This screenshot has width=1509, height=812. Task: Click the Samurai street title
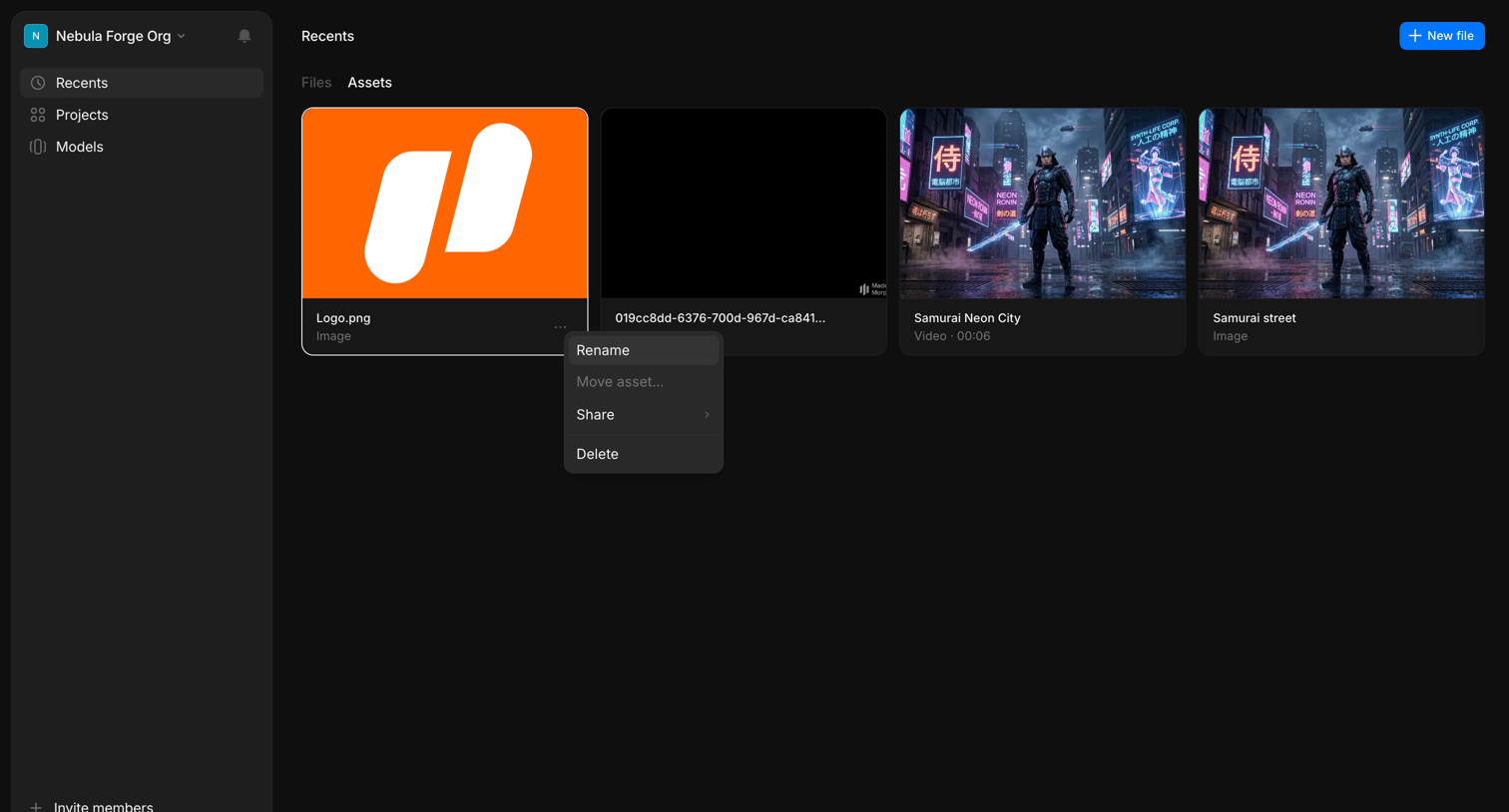(1255, 318)
